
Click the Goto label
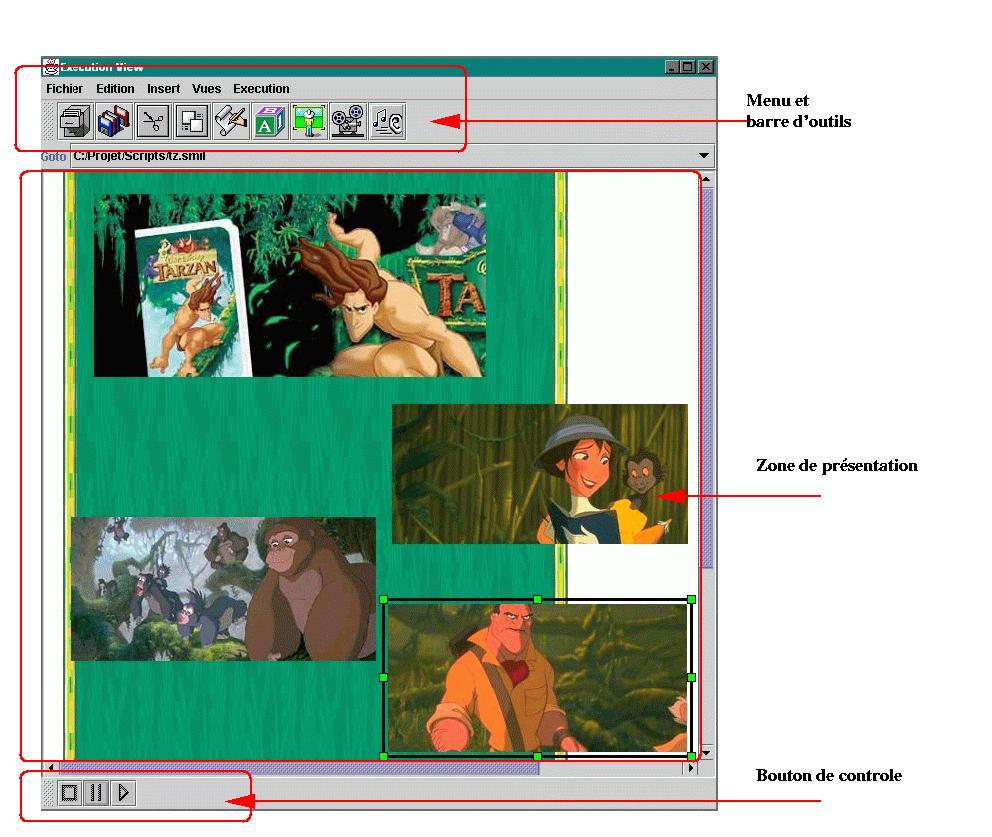[54, 156]
